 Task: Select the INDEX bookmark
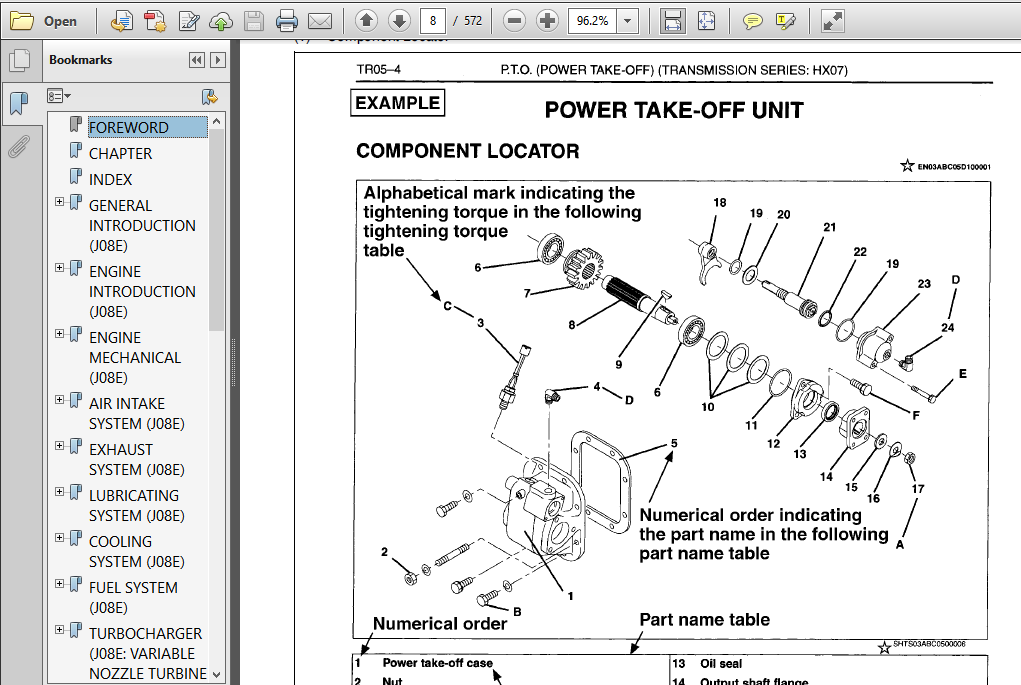(110, 180)
